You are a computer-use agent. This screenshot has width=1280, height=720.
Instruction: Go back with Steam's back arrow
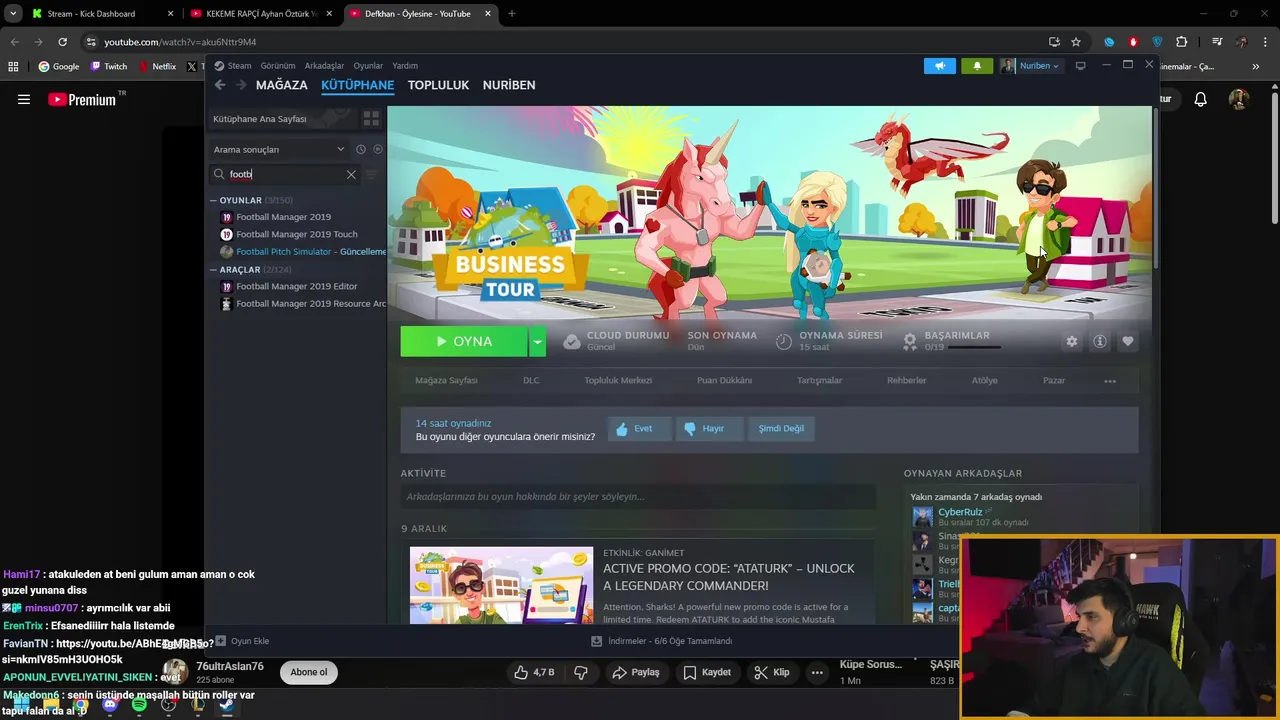pyautogui.click(x=220, y=85)
